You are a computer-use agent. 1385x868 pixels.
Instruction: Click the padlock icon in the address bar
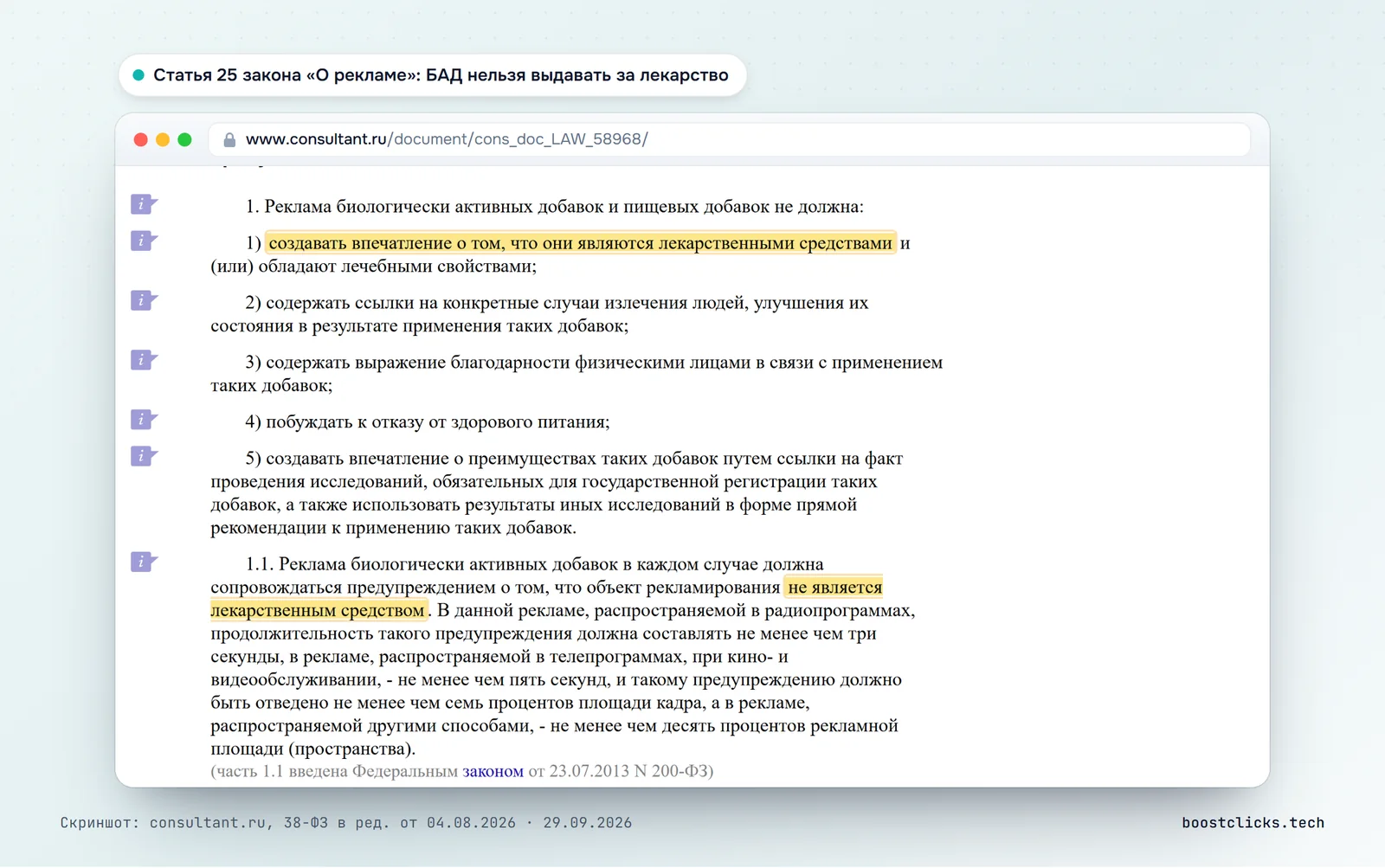229,139
